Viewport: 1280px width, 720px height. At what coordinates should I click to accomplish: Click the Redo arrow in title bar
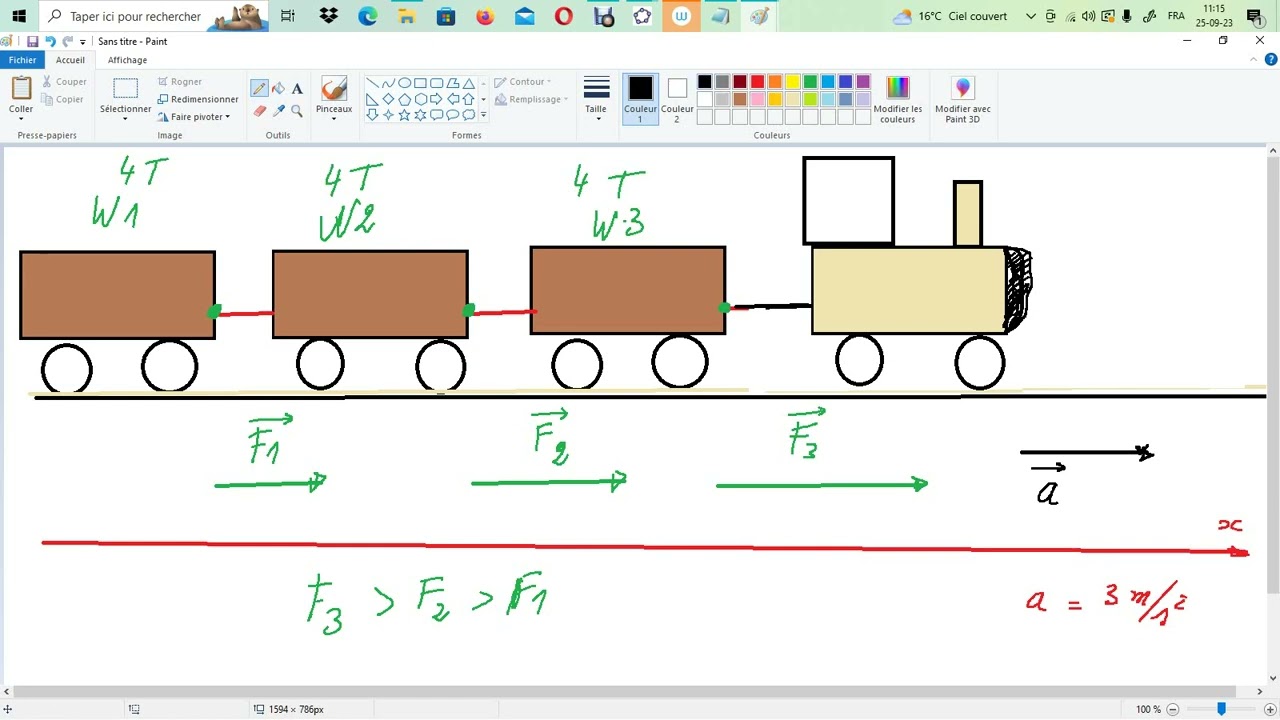67,41
